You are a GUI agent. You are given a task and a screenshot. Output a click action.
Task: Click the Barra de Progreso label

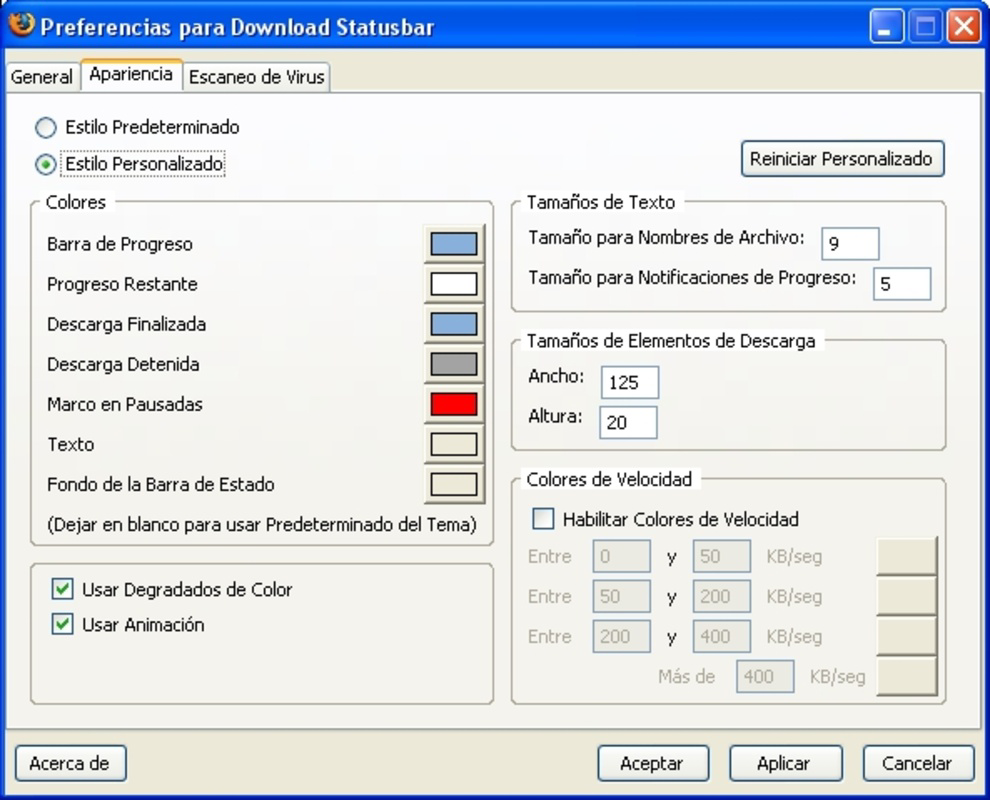coord(120,244)
